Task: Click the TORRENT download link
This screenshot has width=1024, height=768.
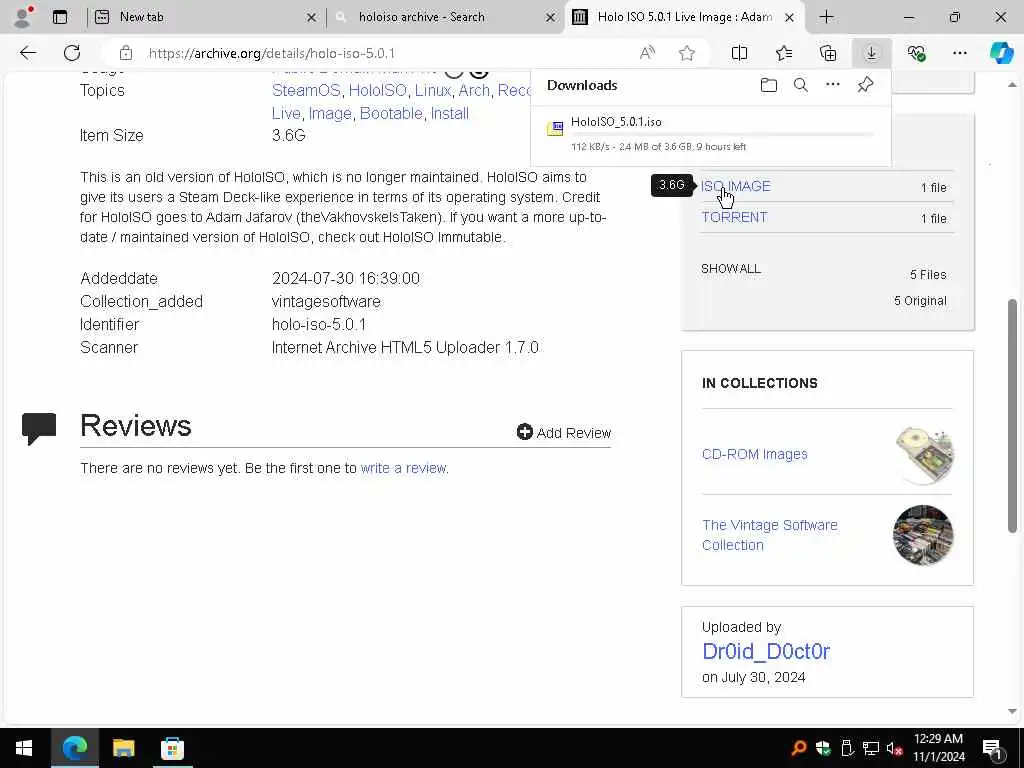Action: [x=734, y=217]
